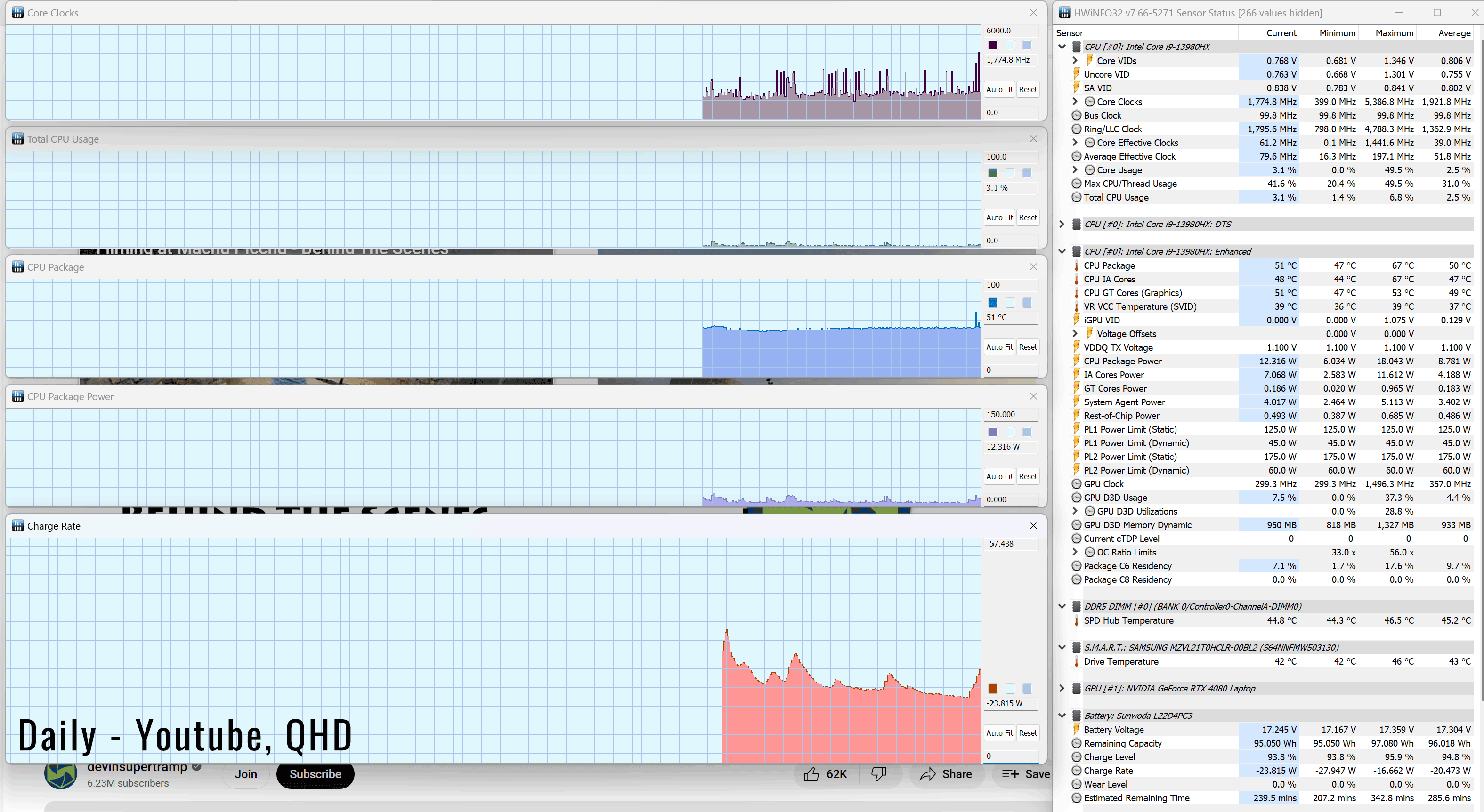
Task: Click the Average column header
Action: tap(1453, 33)
